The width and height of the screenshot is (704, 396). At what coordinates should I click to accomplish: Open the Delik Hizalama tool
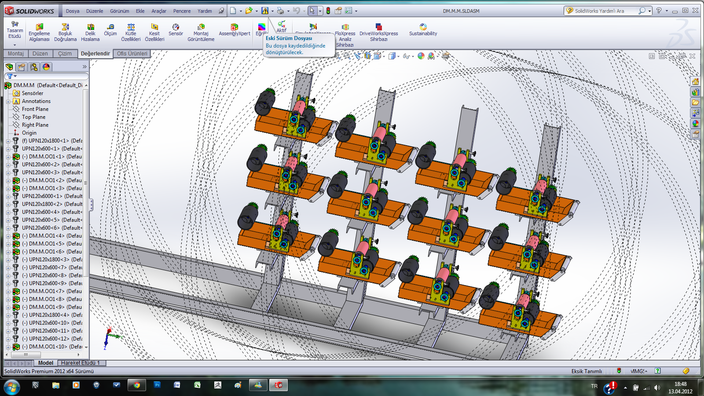[x=90, y=33]
